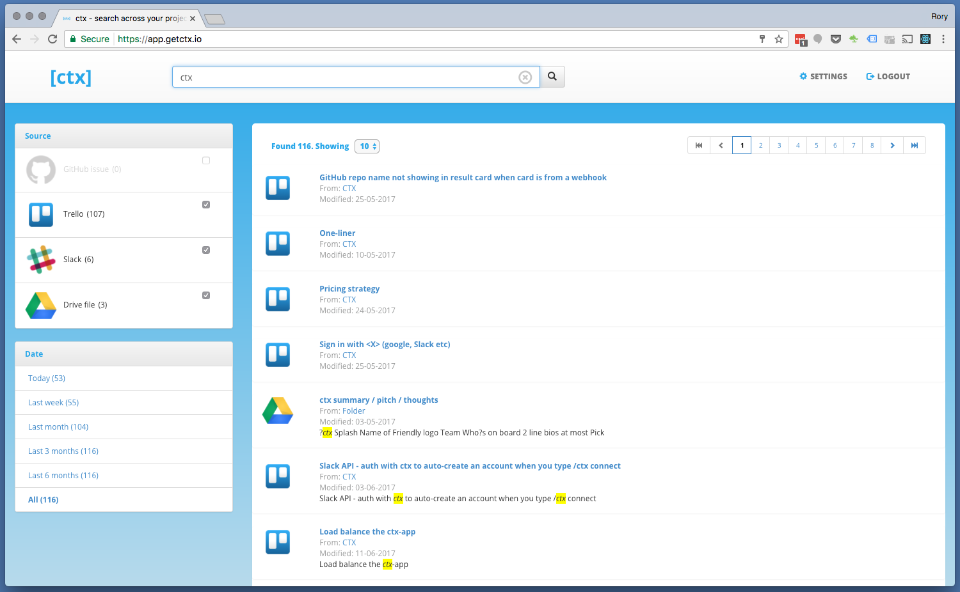
Task: Go to first page of results
Action: click(x=699, y=146)
